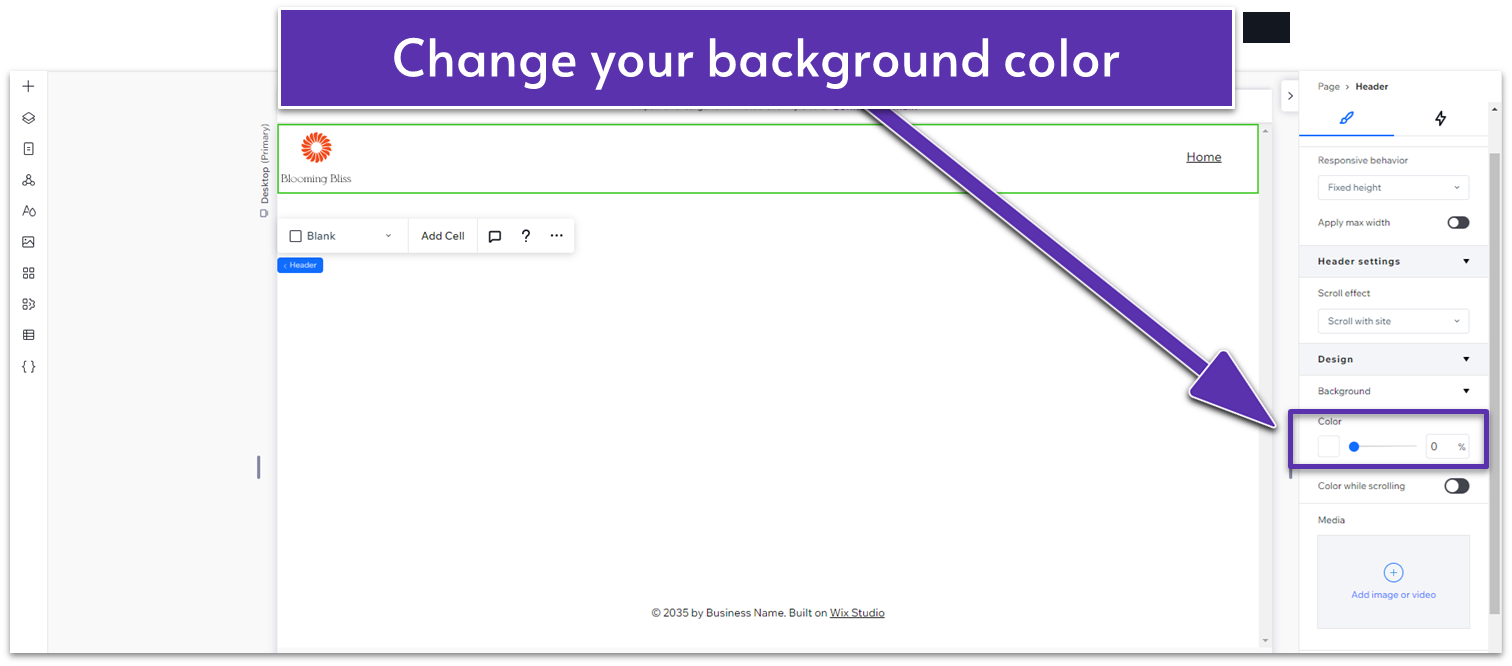Open the CMS table icon
Image resolution: width=1512 pixels, height=666 pixels.
click(28, 335)
